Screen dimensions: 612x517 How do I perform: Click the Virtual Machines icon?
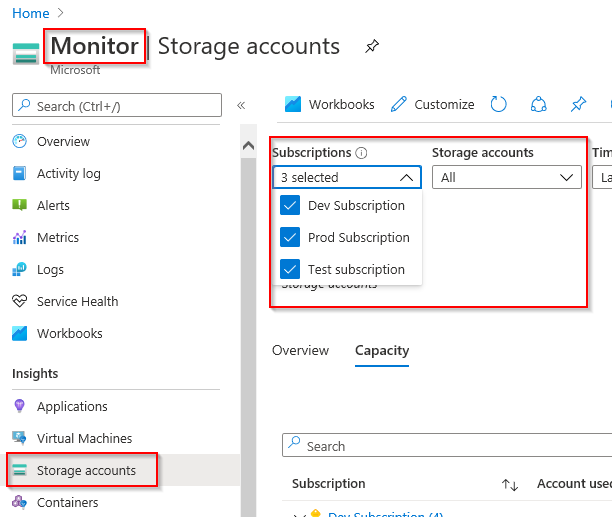pos(20,438)
